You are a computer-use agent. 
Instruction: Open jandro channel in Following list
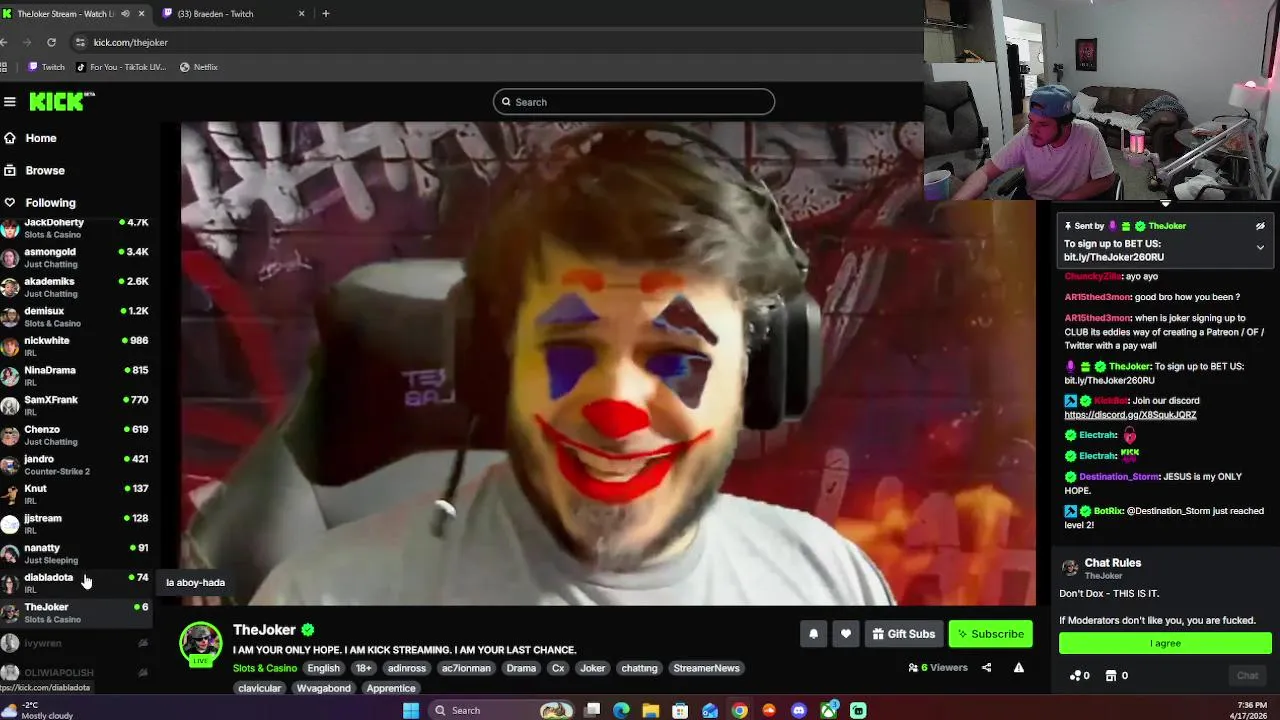pyautogui.click(x=76, y=464)
